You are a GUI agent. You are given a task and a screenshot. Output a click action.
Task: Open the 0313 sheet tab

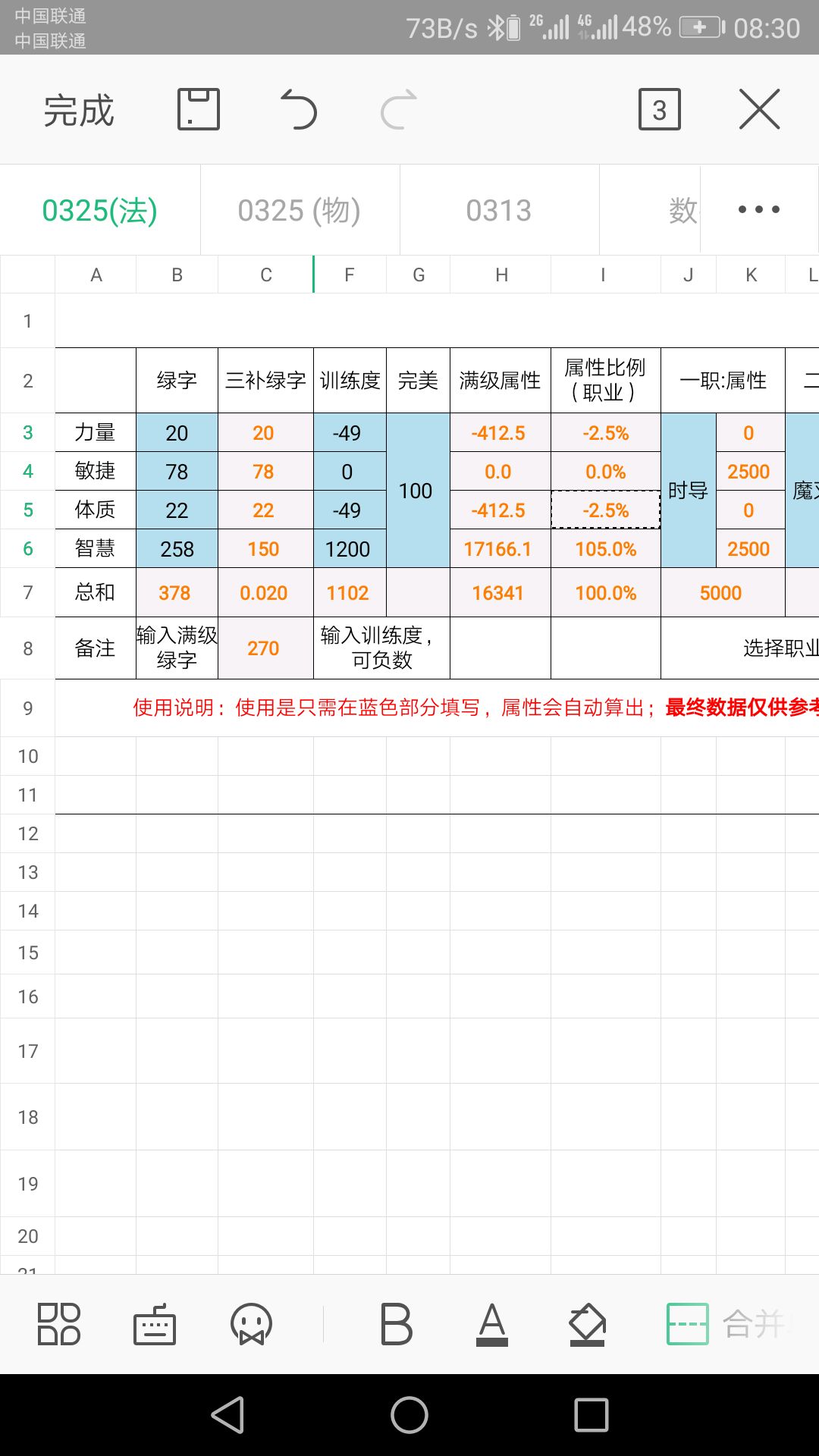pyautogui.click(x=499, y=210)
